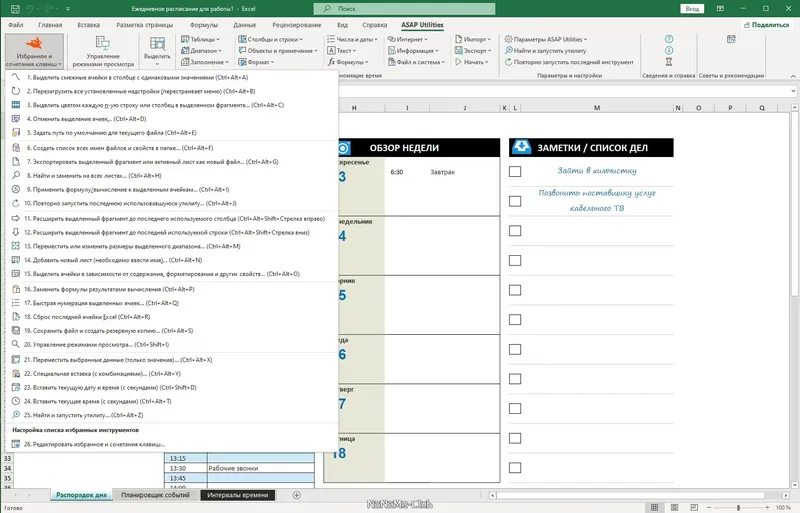This screenshot has width=800, height=513.
Task: Tick the eighth checkbox in the notes list
Action: tap(515, 379)
